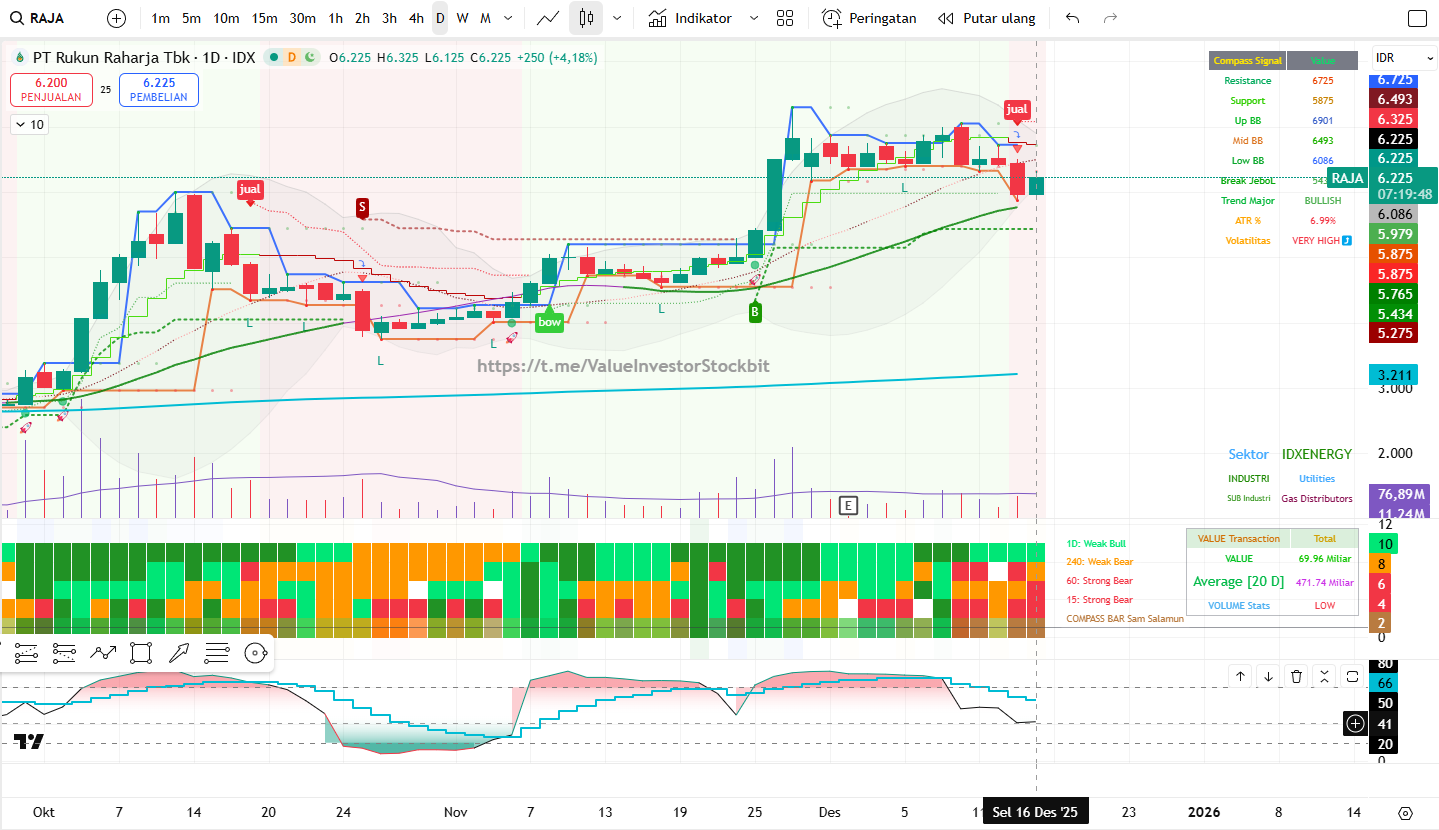This screenshot has height=830, width=1439.
Task: Switch to 10m timeframe
Action: click(x=226, y=18)
